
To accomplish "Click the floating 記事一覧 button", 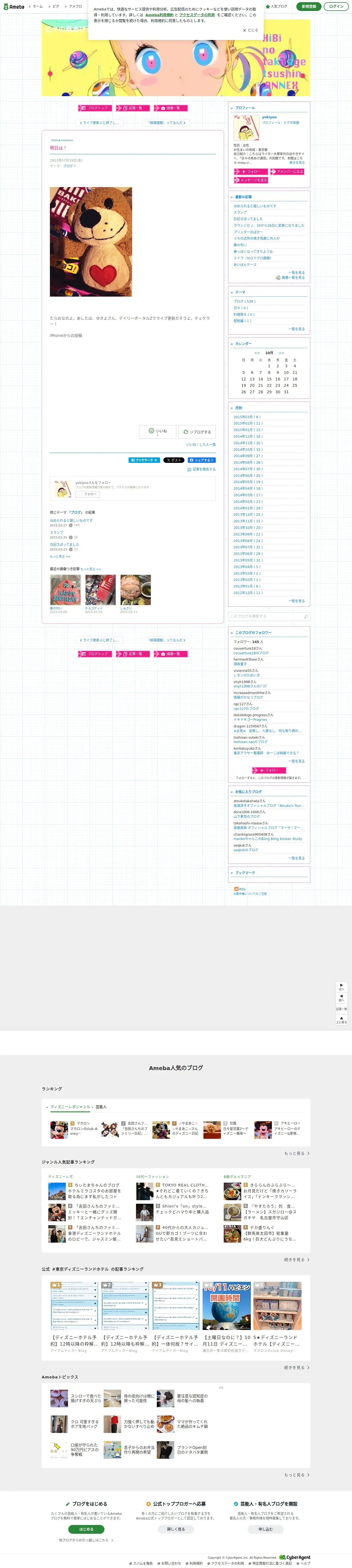I will [x=342, y=1009].
